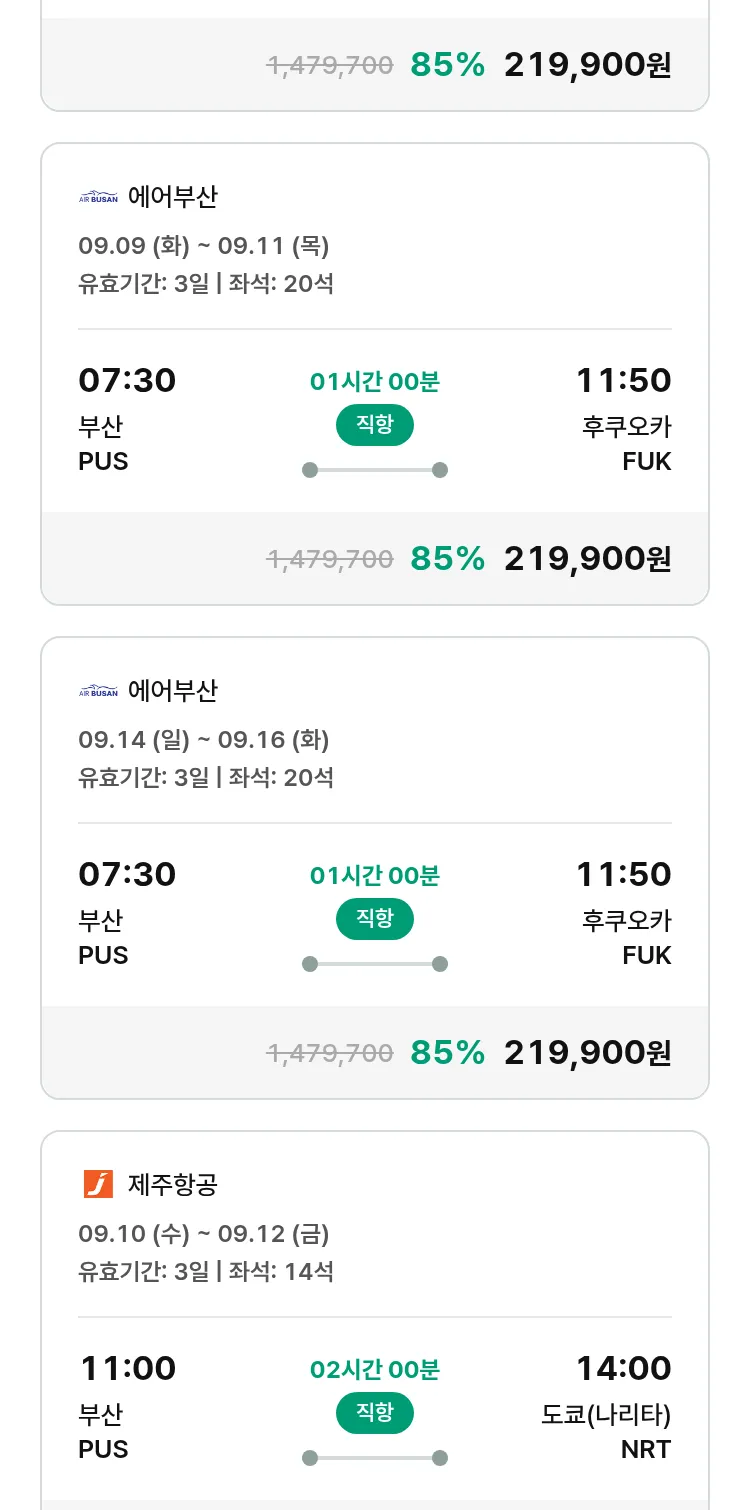Tap the route line on the 09.09 flight

pyautogui.click(x=375, y=470)
